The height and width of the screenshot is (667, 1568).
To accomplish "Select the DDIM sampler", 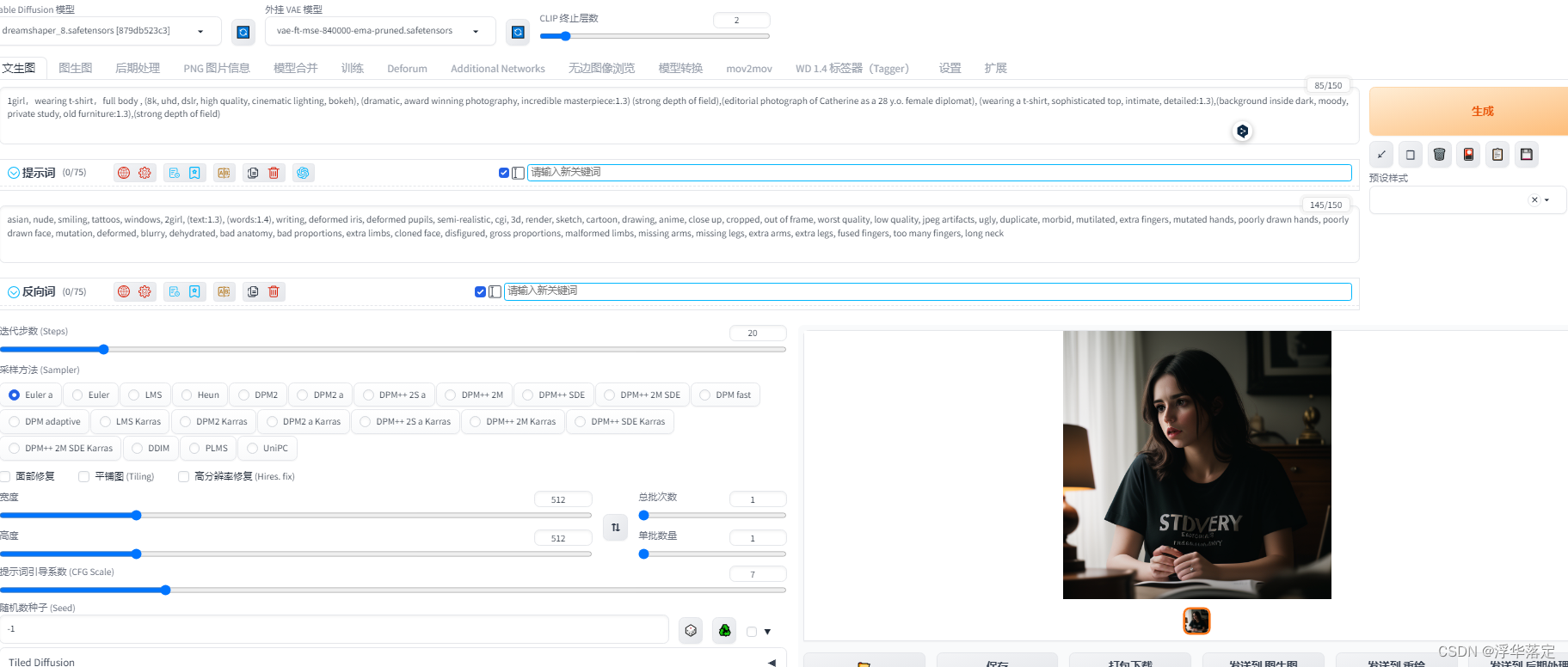I will [150, 449].
